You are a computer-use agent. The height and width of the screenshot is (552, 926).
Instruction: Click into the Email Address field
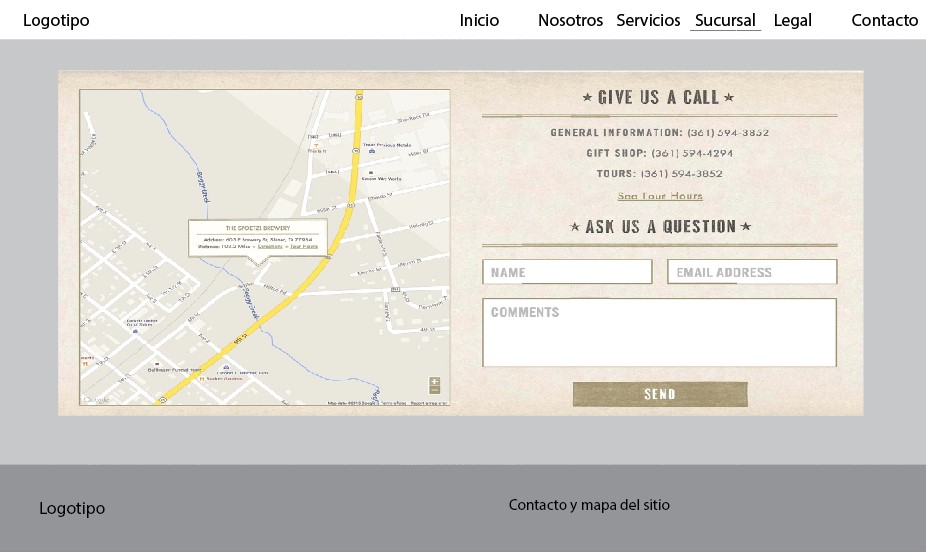(x=752, y=272)
